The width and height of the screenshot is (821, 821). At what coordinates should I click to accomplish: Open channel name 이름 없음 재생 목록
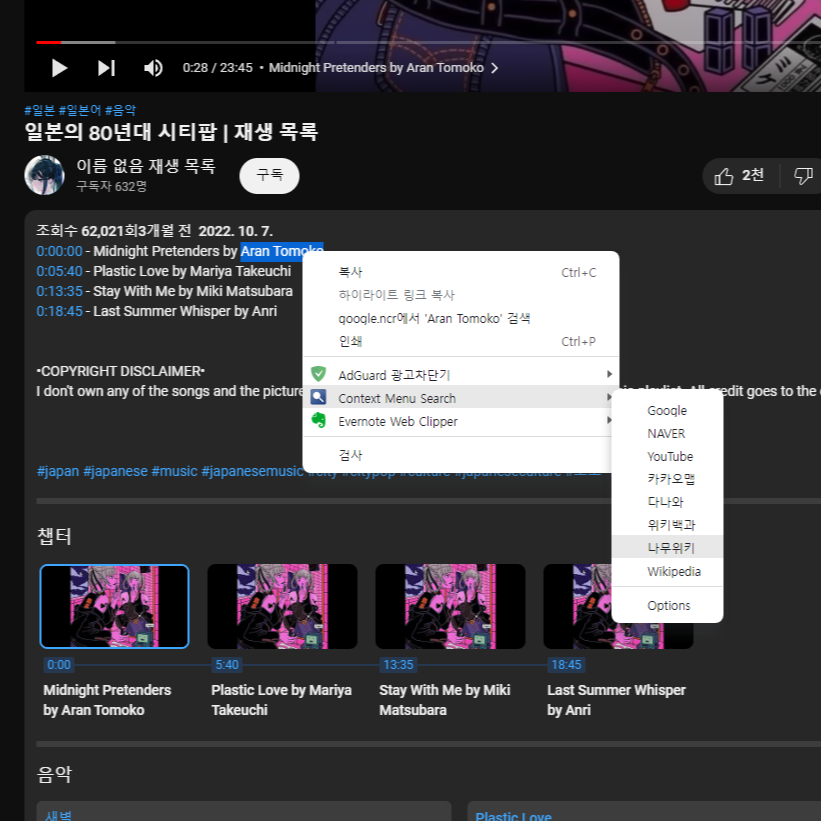click(x=146, y=166)
